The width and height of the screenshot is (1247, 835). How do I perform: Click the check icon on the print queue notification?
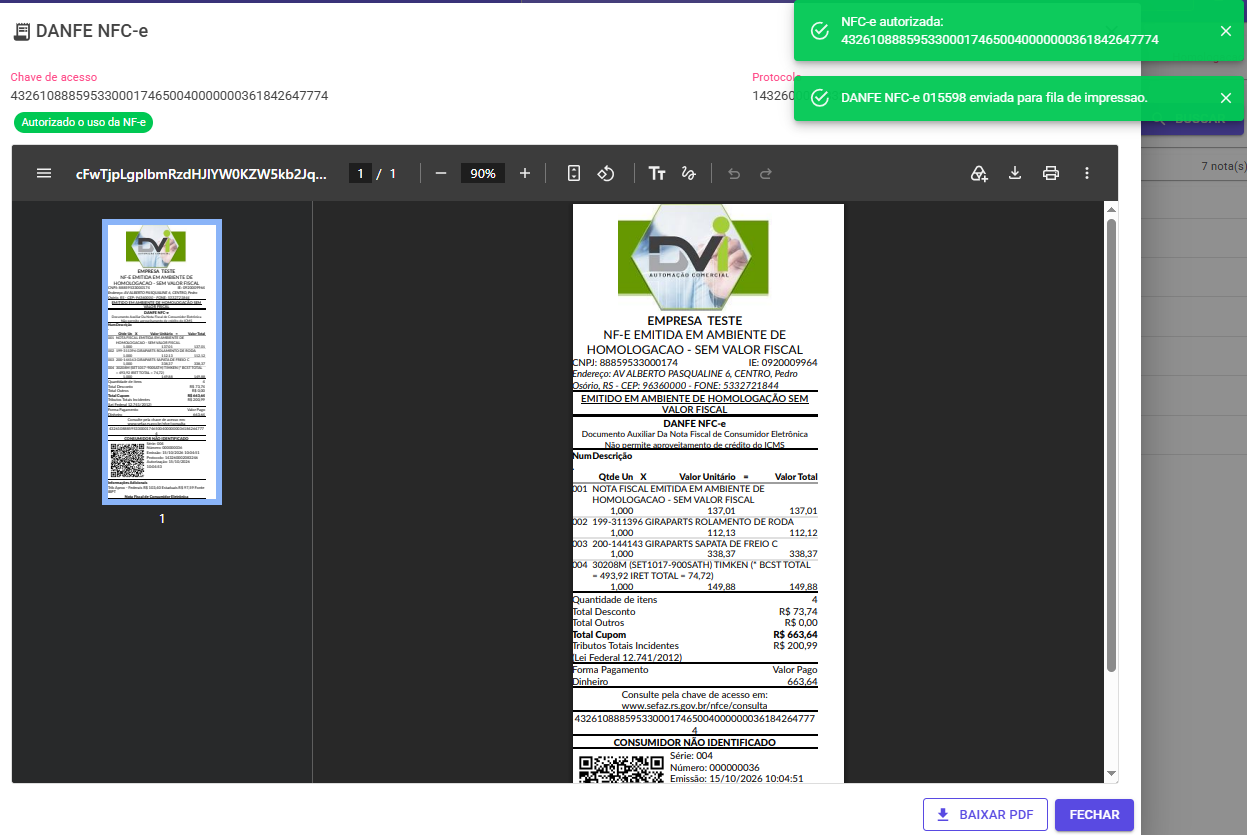(x=819, y=98)
